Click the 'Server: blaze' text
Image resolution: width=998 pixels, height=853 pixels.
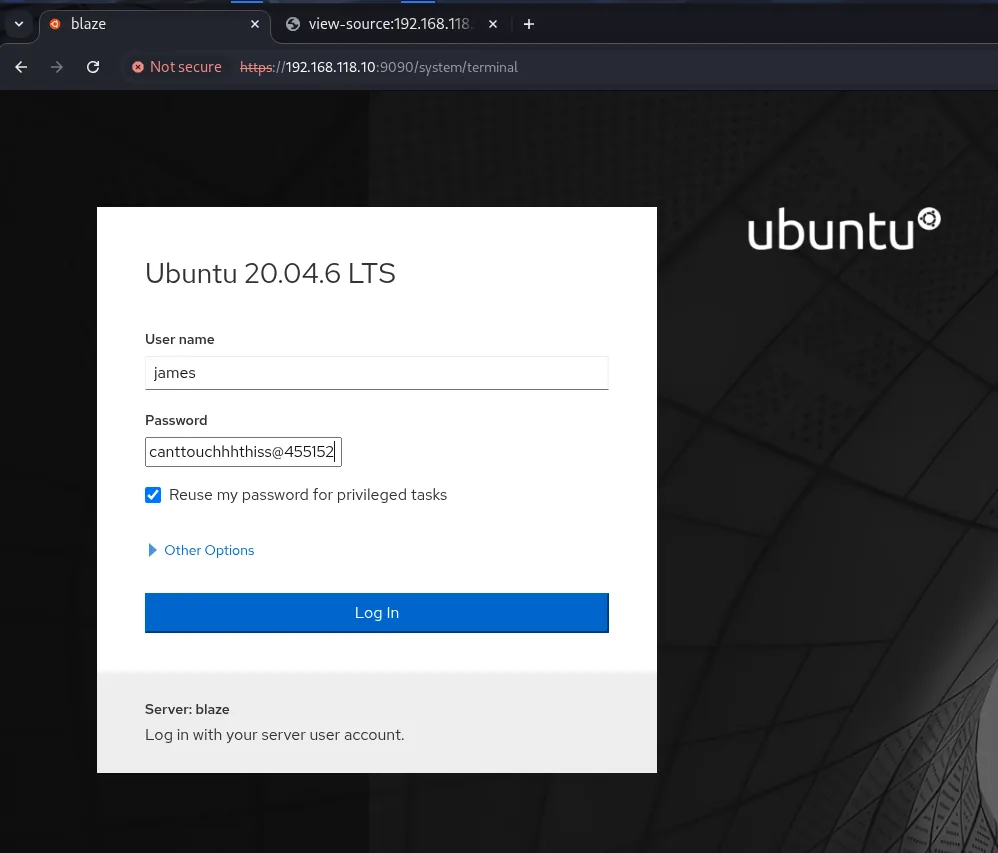click(x=187, y=709)
